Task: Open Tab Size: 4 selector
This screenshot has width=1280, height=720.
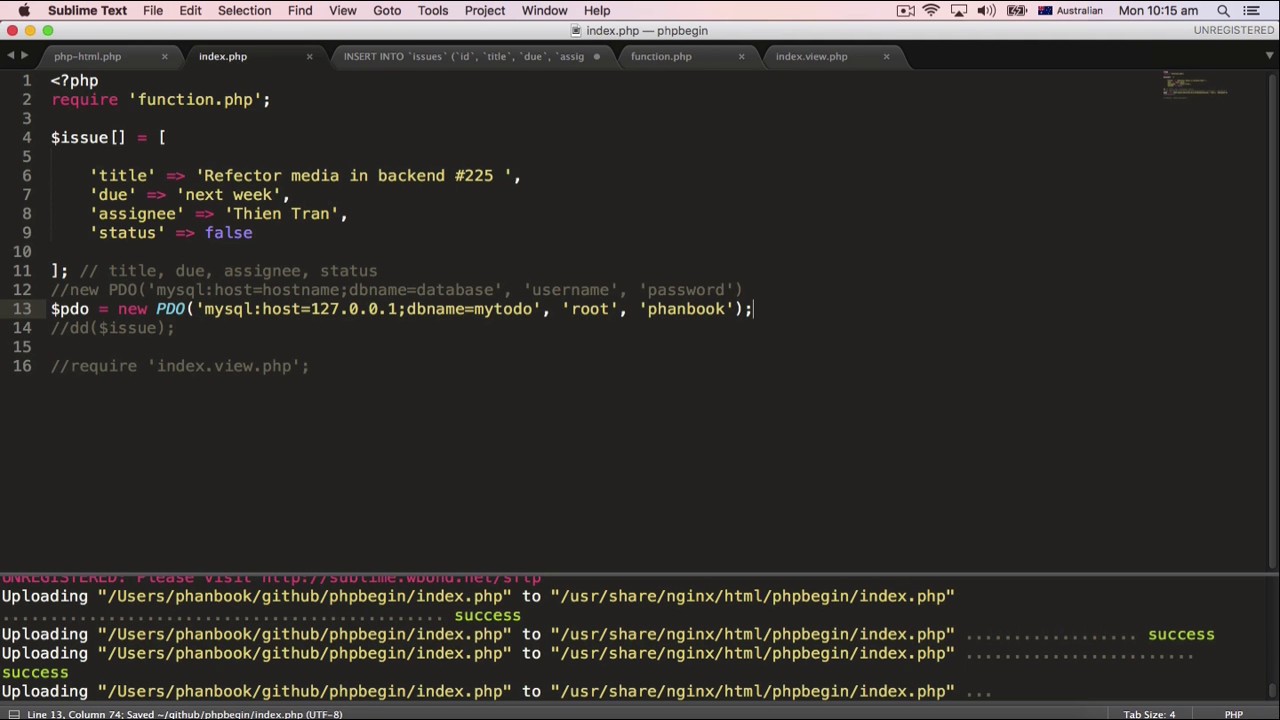Action: pyautogui.click(x=1149, y=714)
